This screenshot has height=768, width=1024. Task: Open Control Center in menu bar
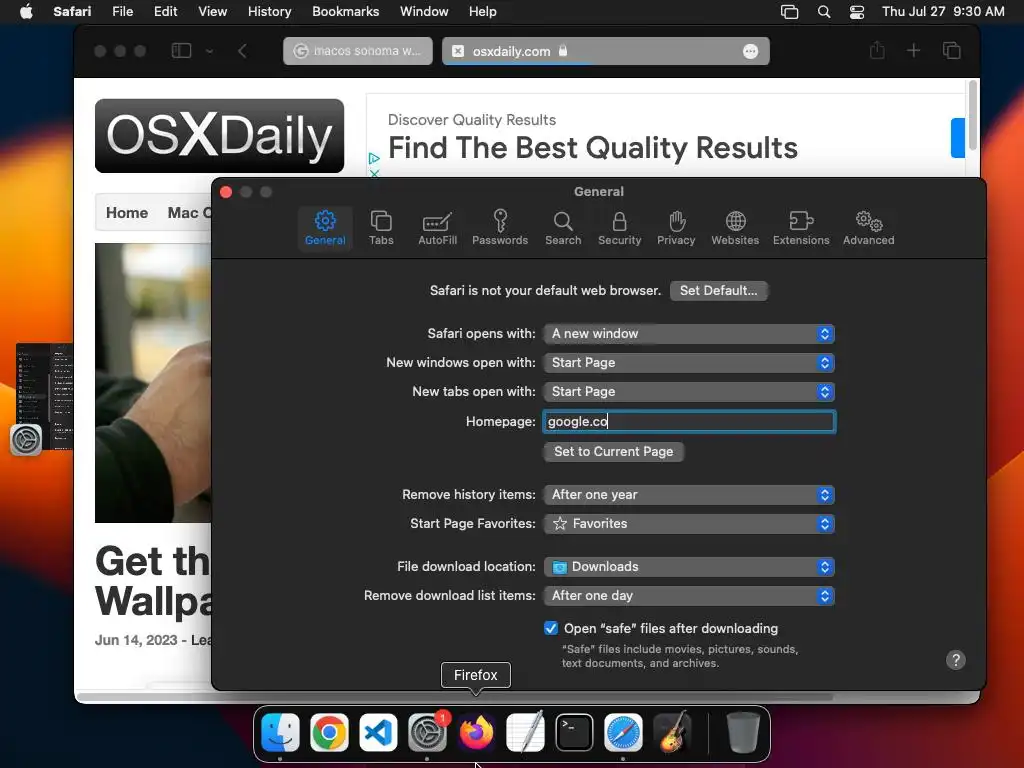(x=857, y=12)
